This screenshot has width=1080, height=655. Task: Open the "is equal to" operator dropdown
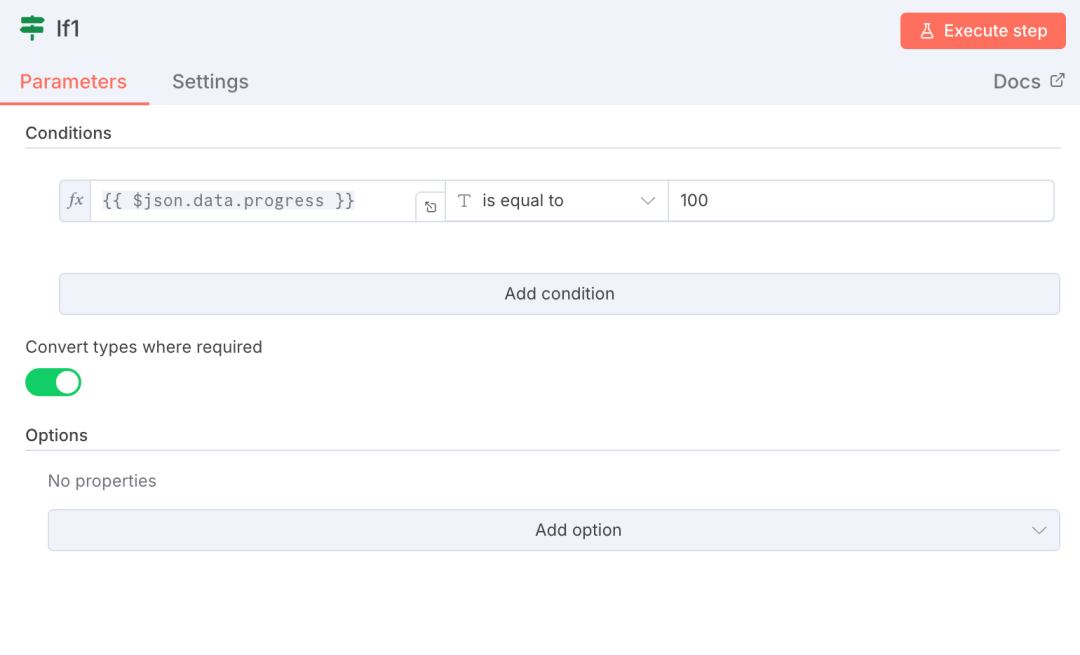coord(555,201)
